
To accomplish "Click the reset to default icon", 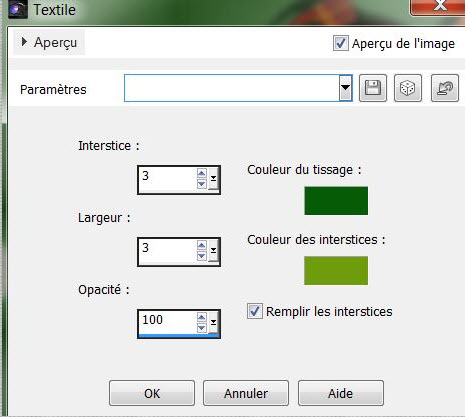I will pos(445,88).
